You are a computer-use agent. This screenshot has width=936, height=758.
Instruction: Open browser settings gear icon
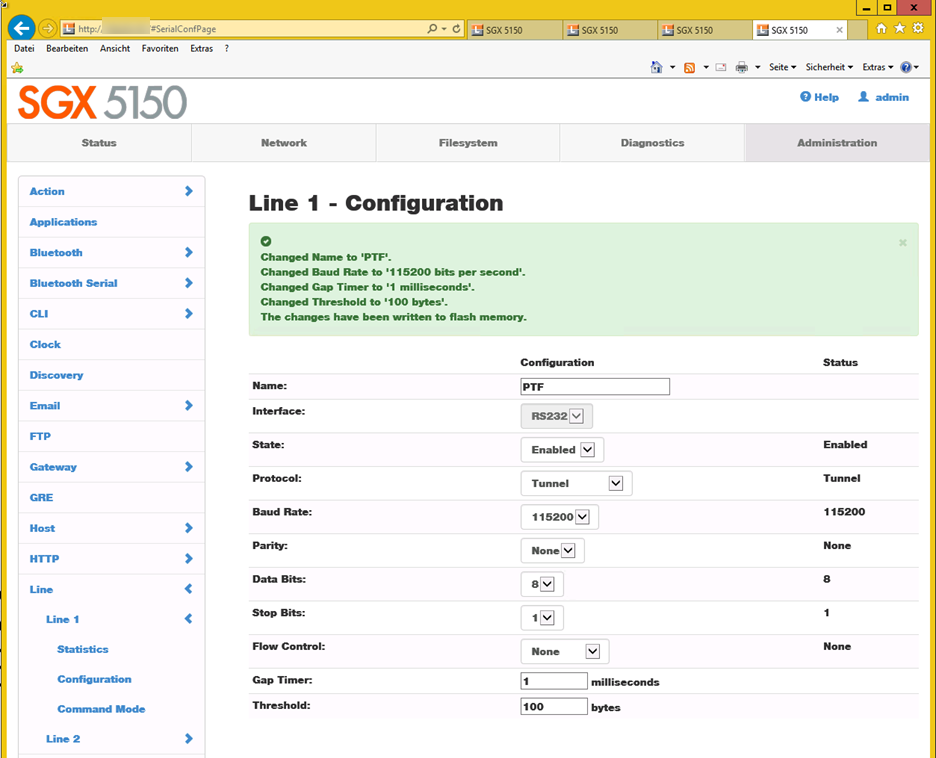[x=918, y=28]
